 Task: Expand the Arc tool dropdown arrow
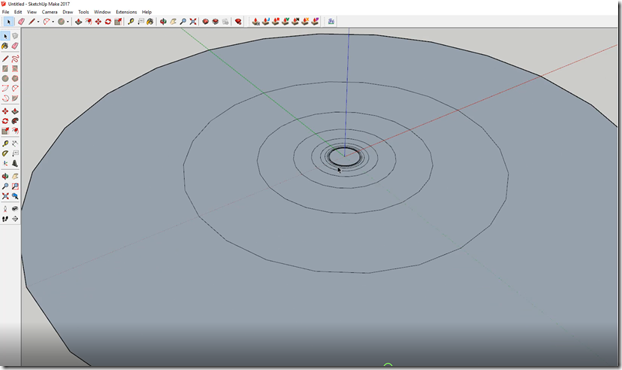click(x=53, y=22)
